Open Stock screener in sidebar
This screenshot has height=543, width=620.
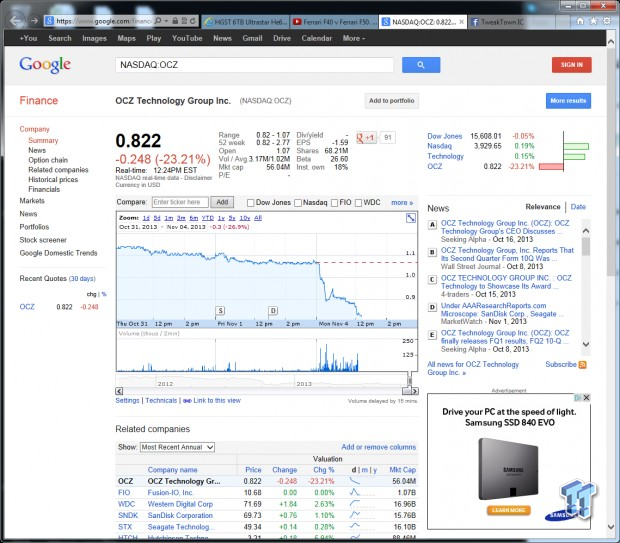tap(43, 240)
